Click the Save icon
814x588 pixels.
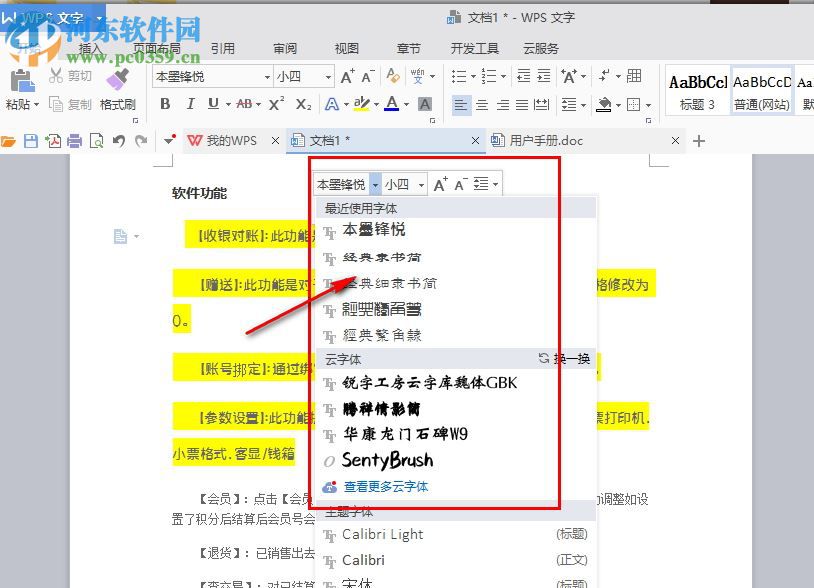[32, 141]
